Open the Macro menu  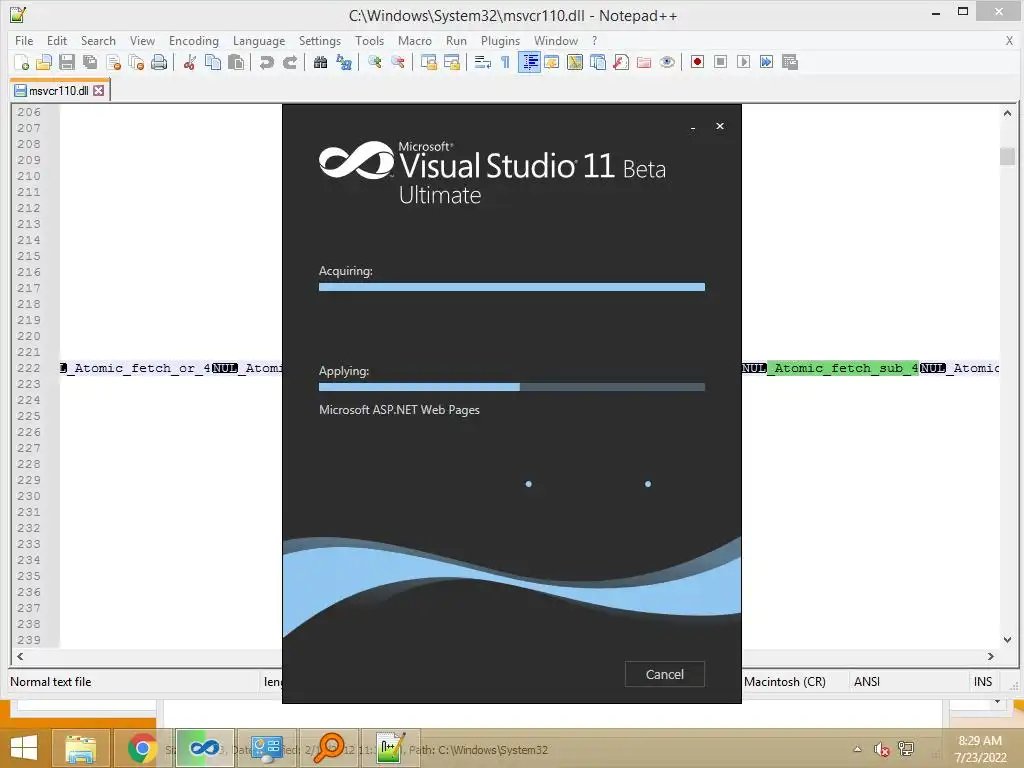pyautogui.click(x=415, y=40)
